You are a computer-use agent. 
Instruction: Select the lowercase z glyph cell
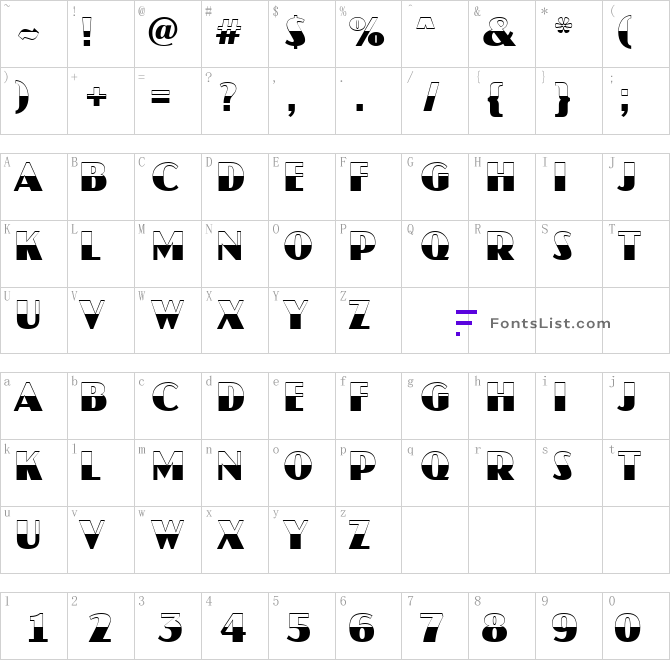click(368, 540)
